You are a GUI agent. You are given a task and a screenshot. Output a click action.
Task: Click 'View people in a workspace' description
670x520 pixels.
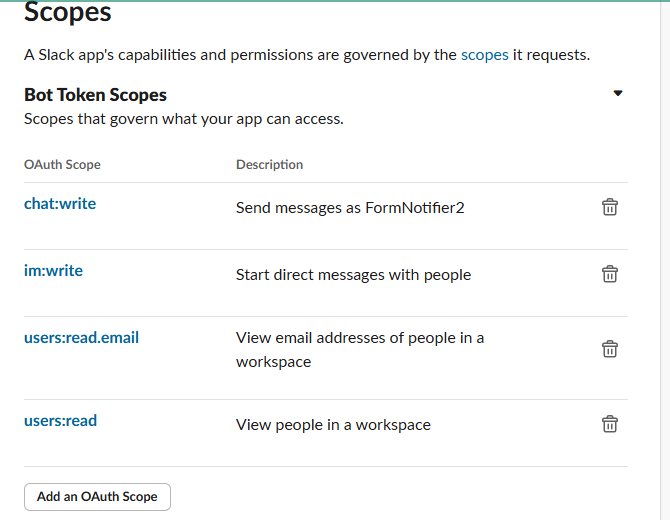333,425
